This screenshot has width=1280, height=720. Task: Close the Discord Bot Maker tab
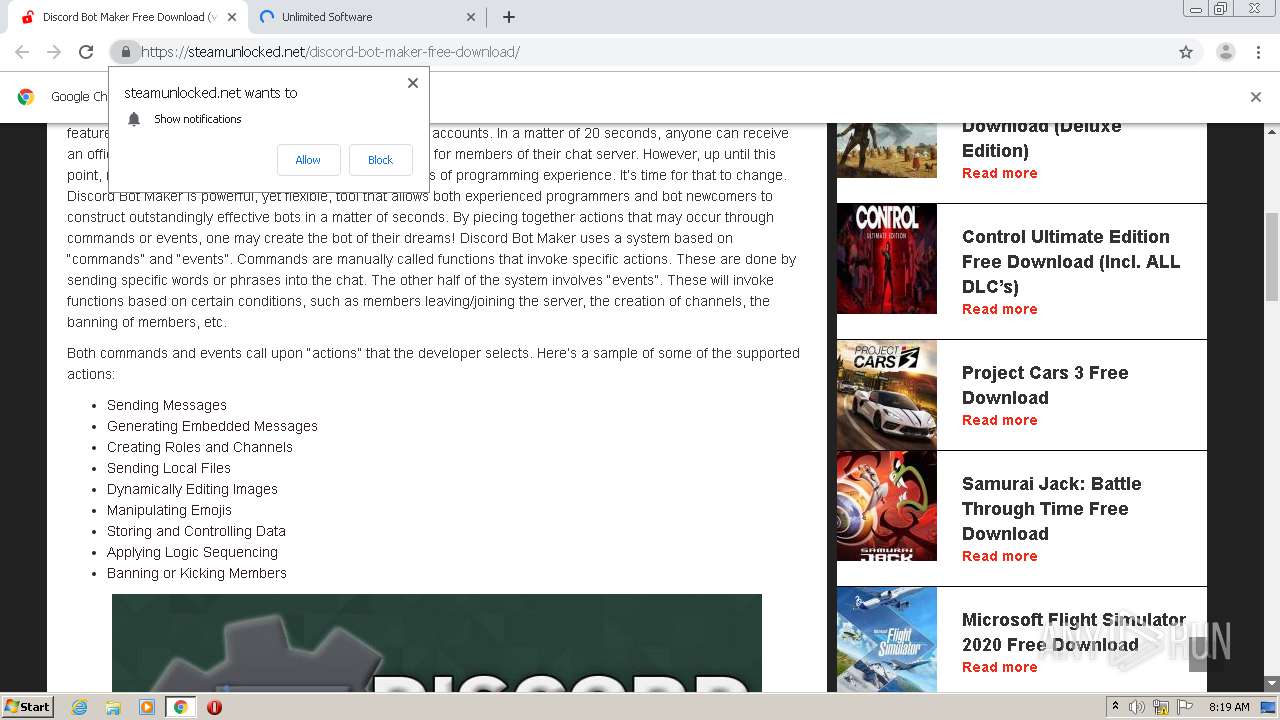[232, 17]
